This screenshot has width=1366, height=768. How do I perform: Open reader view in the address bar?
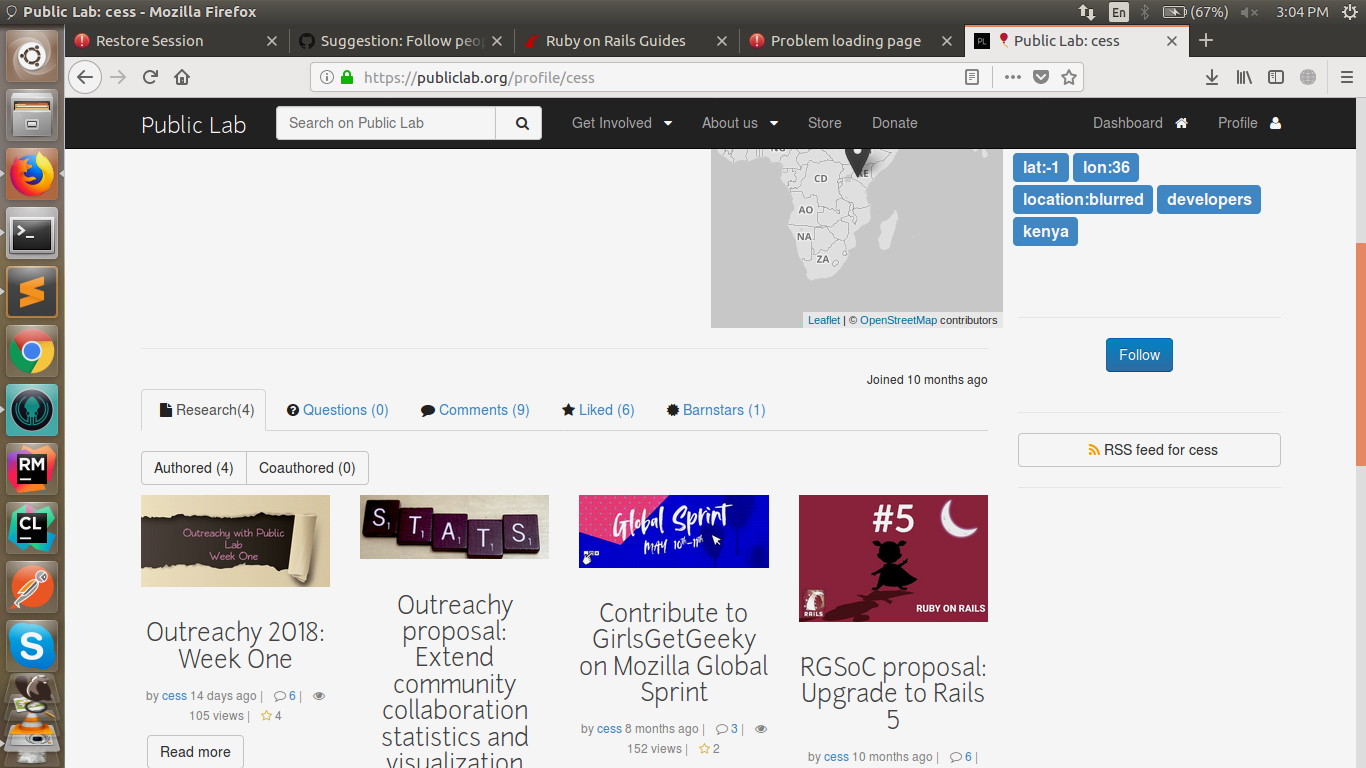pyautogui.click(x=972, y=77)
